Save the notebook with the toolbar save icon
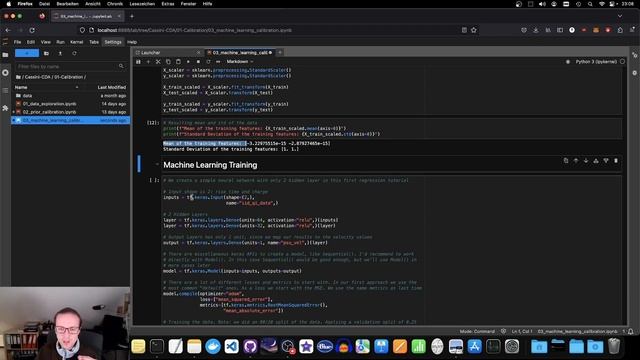640x360 pixels. [138, 62]
